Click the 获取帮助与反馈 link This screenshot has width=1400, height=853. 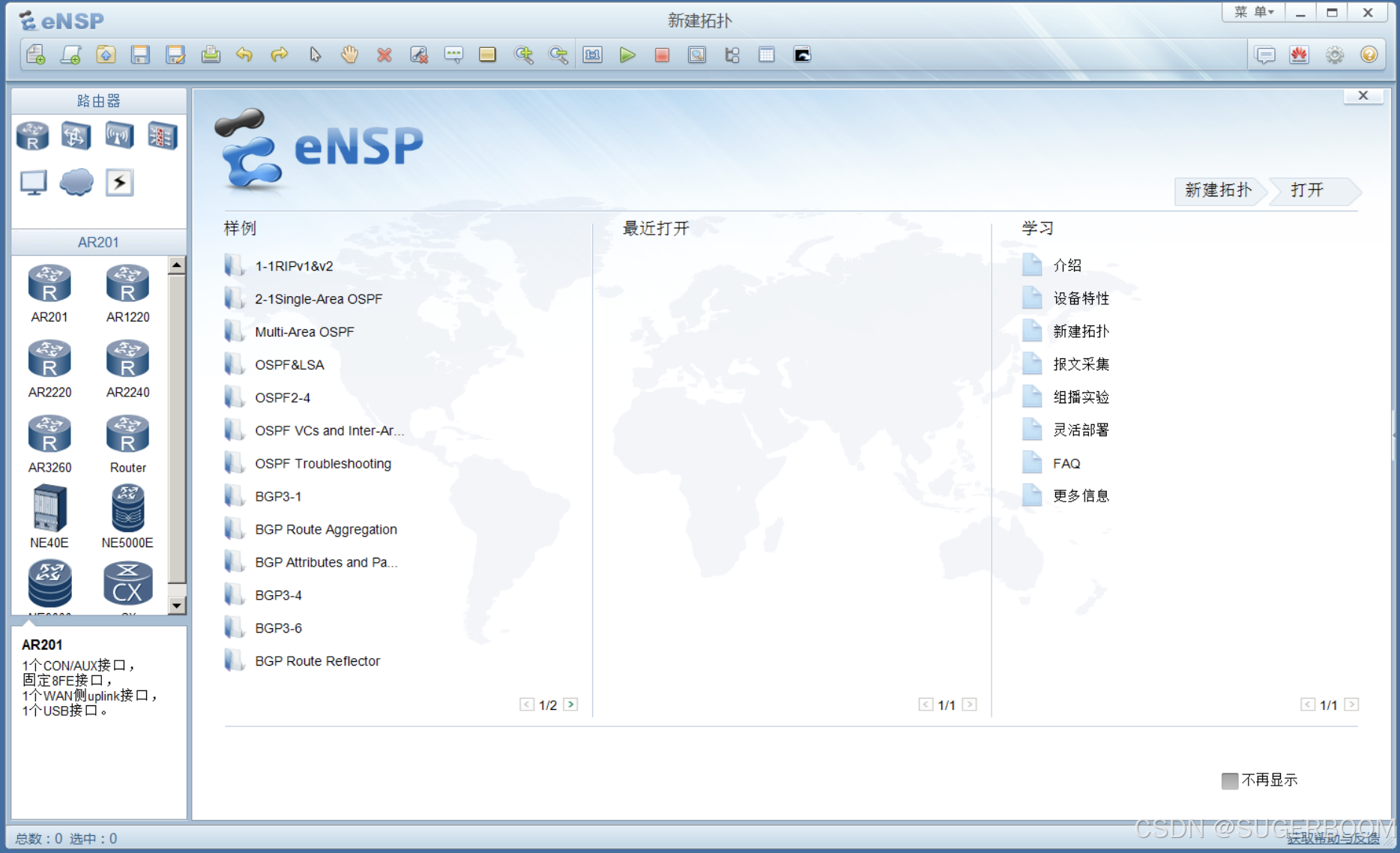pyautogui.click(x=1333, y=839)
